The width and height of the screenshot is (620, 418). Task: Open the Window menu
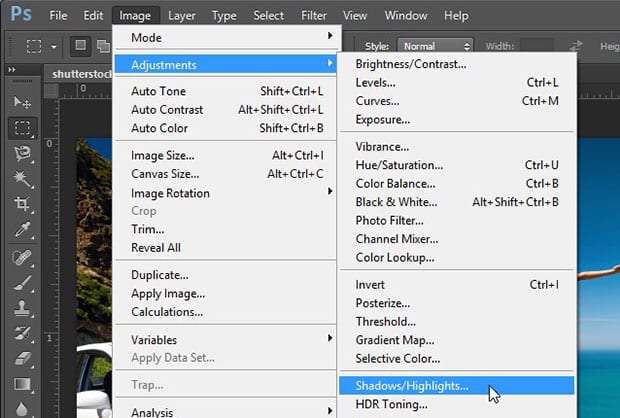(x=406, y=15)
